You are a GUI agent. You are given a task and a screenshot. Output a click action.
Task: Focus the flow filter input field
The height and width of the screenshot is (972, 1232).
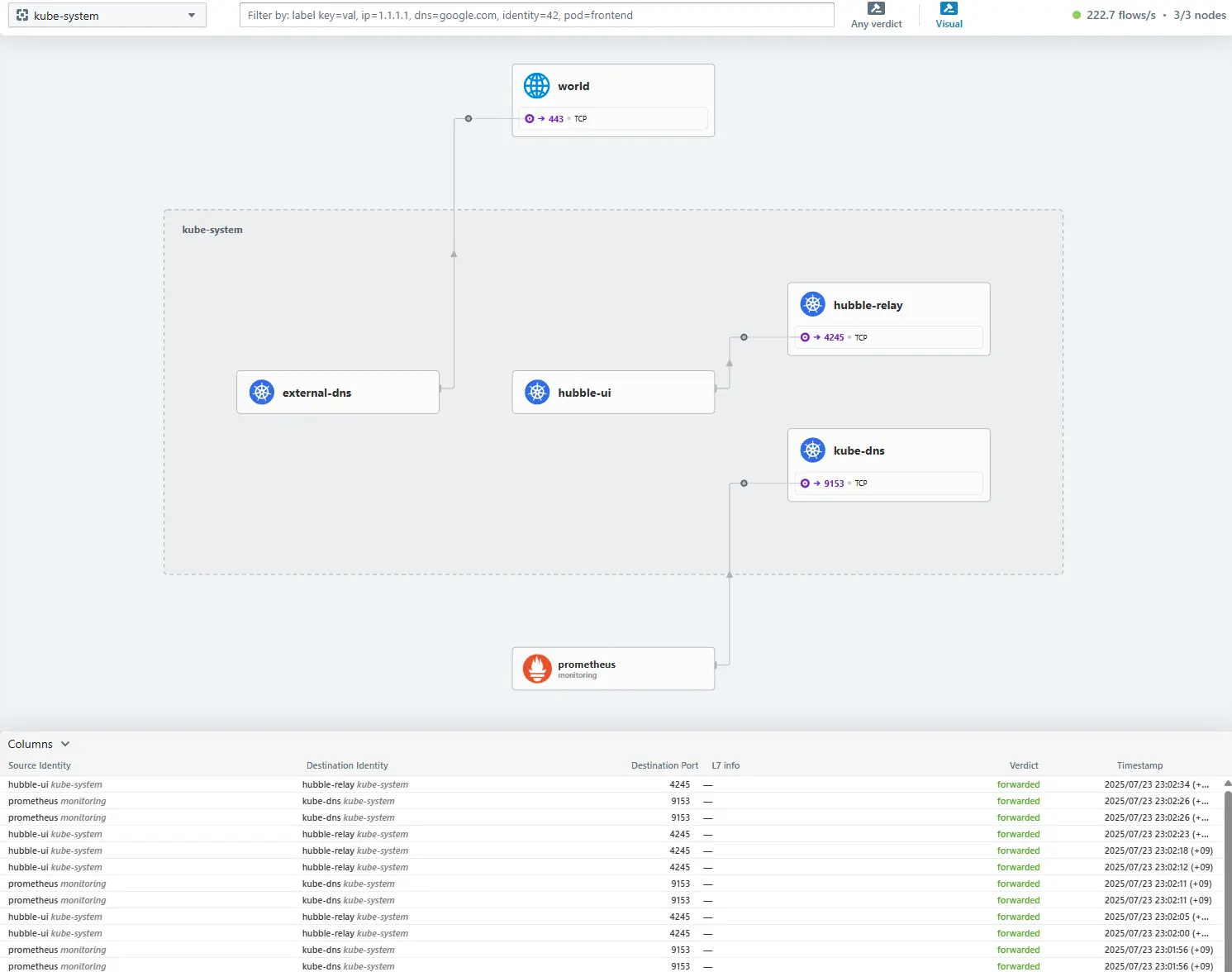coord(537,15)
